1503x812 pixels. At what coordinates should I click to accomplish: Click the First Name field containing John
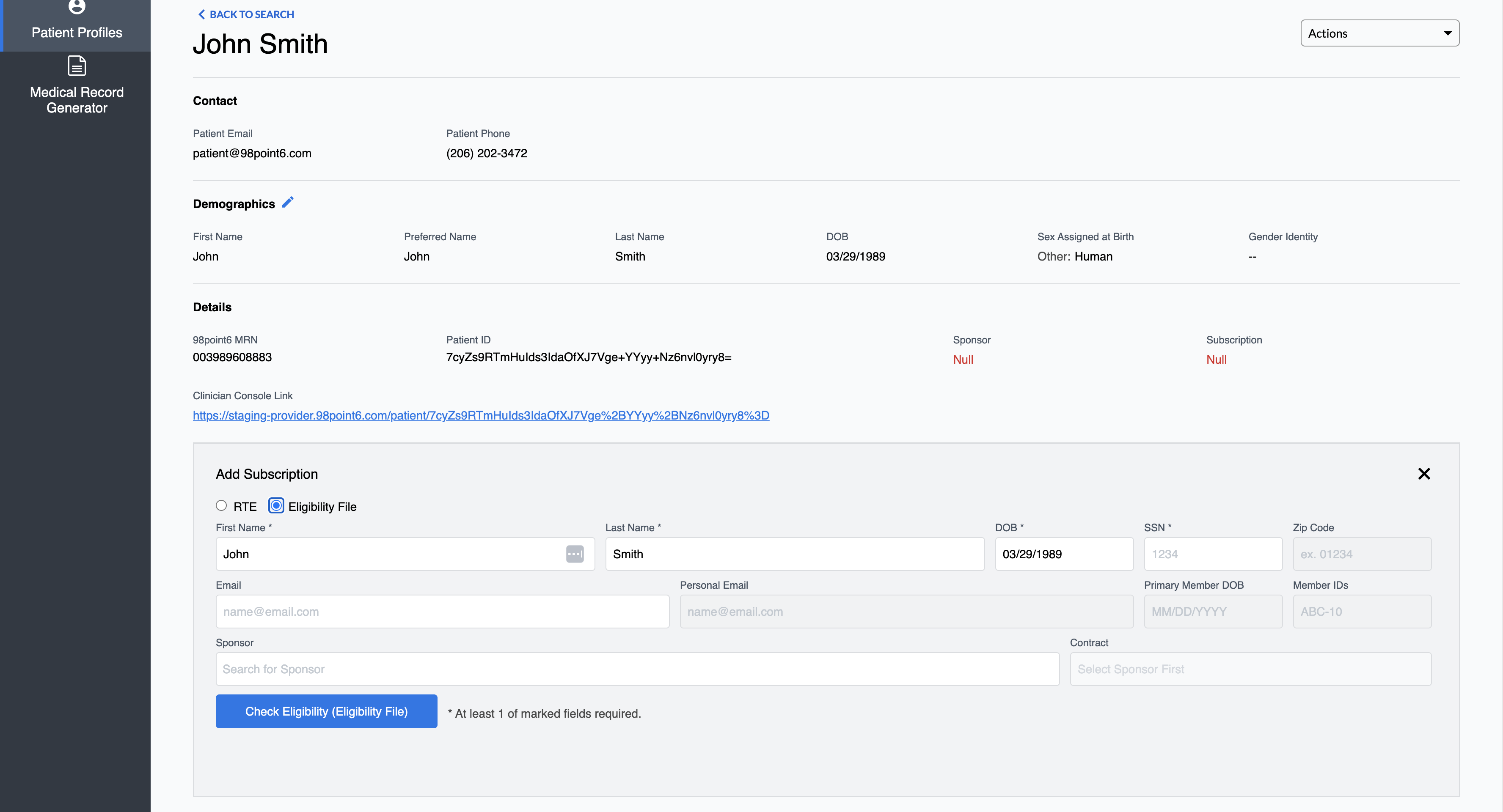tap(405, 554)
